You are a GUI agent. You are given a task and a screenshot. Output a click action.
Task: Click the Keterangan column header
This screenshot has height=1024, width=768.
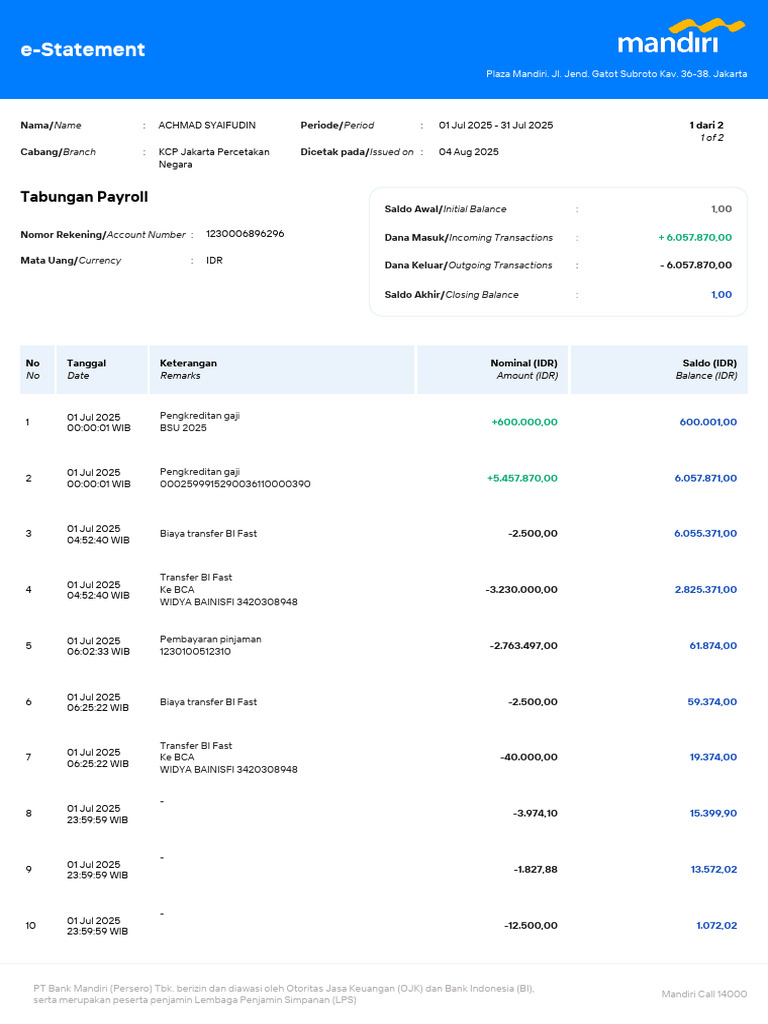coord(282,369)
